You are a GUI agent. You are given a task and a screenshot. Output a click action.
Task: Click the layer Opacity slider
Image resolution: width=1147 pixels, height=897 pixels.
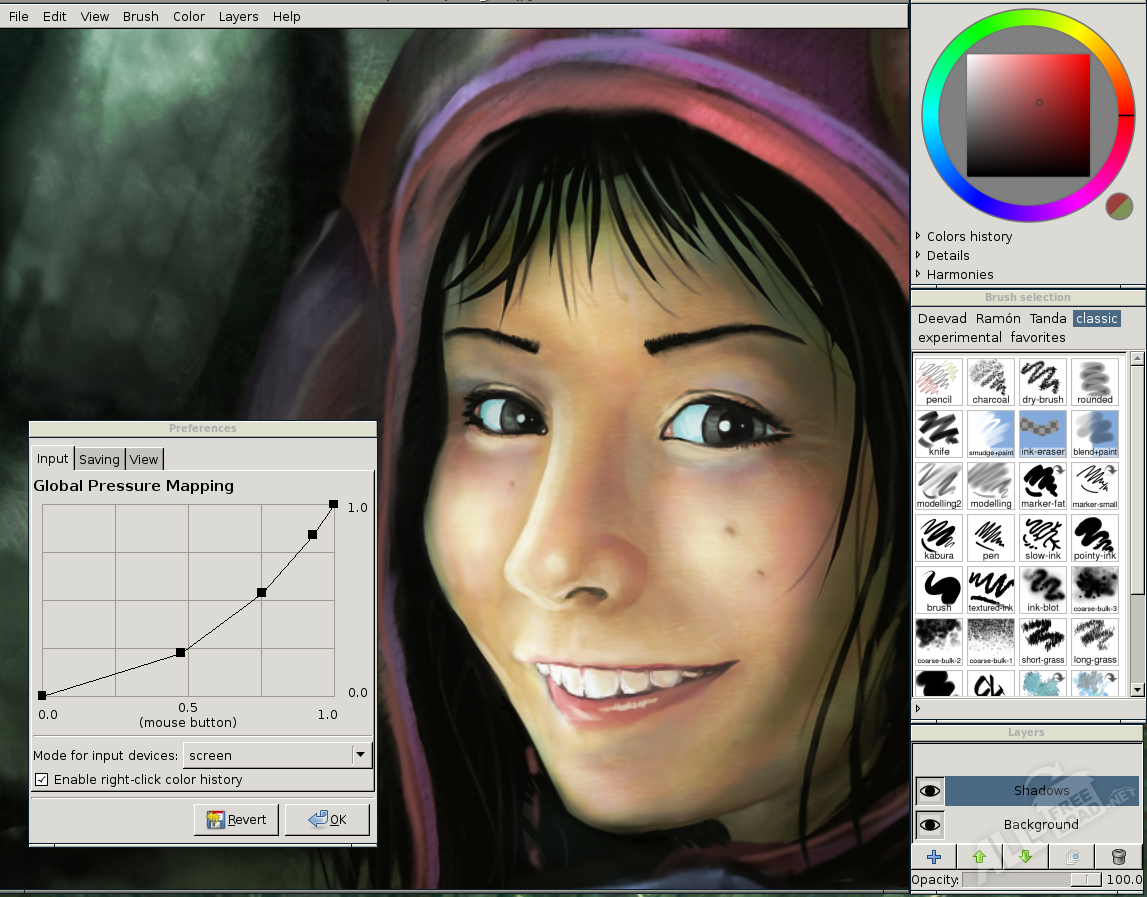click(x=1032, y=879)
